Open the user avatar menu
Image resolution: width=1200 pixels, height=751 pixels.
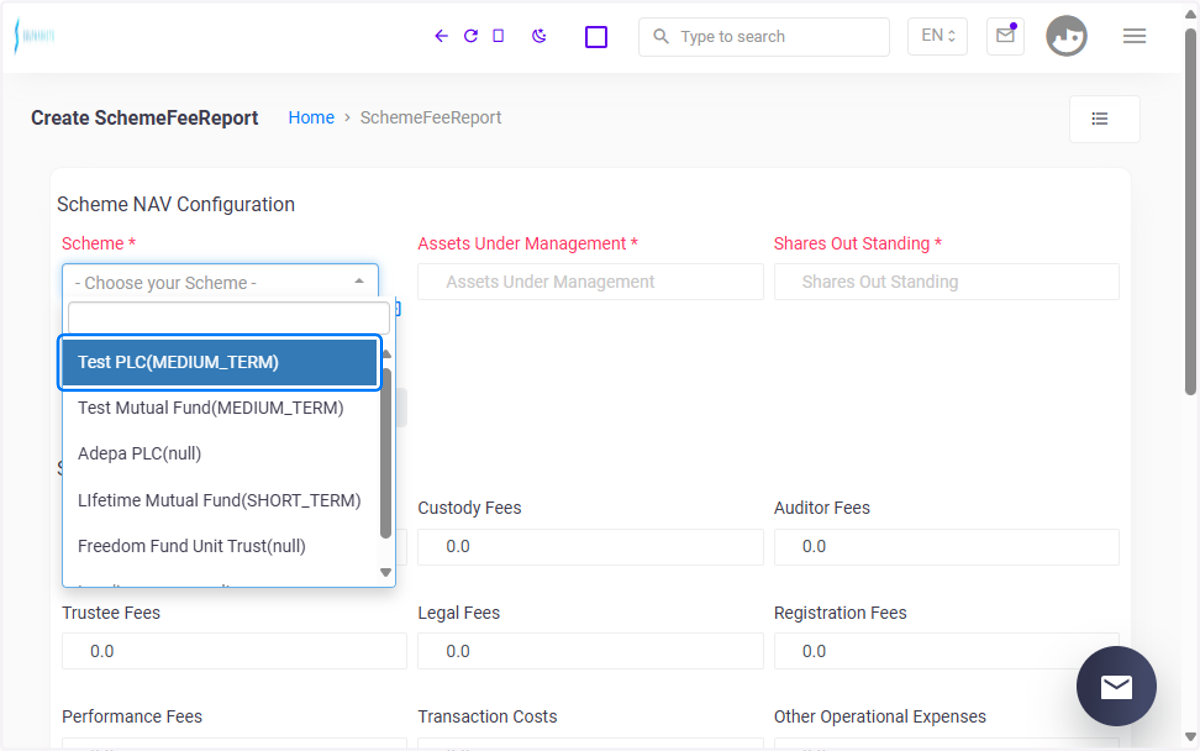[1066, 36]
